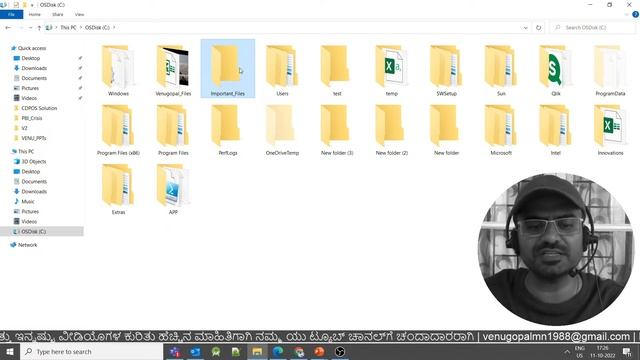This screenshot has height=360, width=640.
Task: Open the APP folder
Action: (173, 188)
